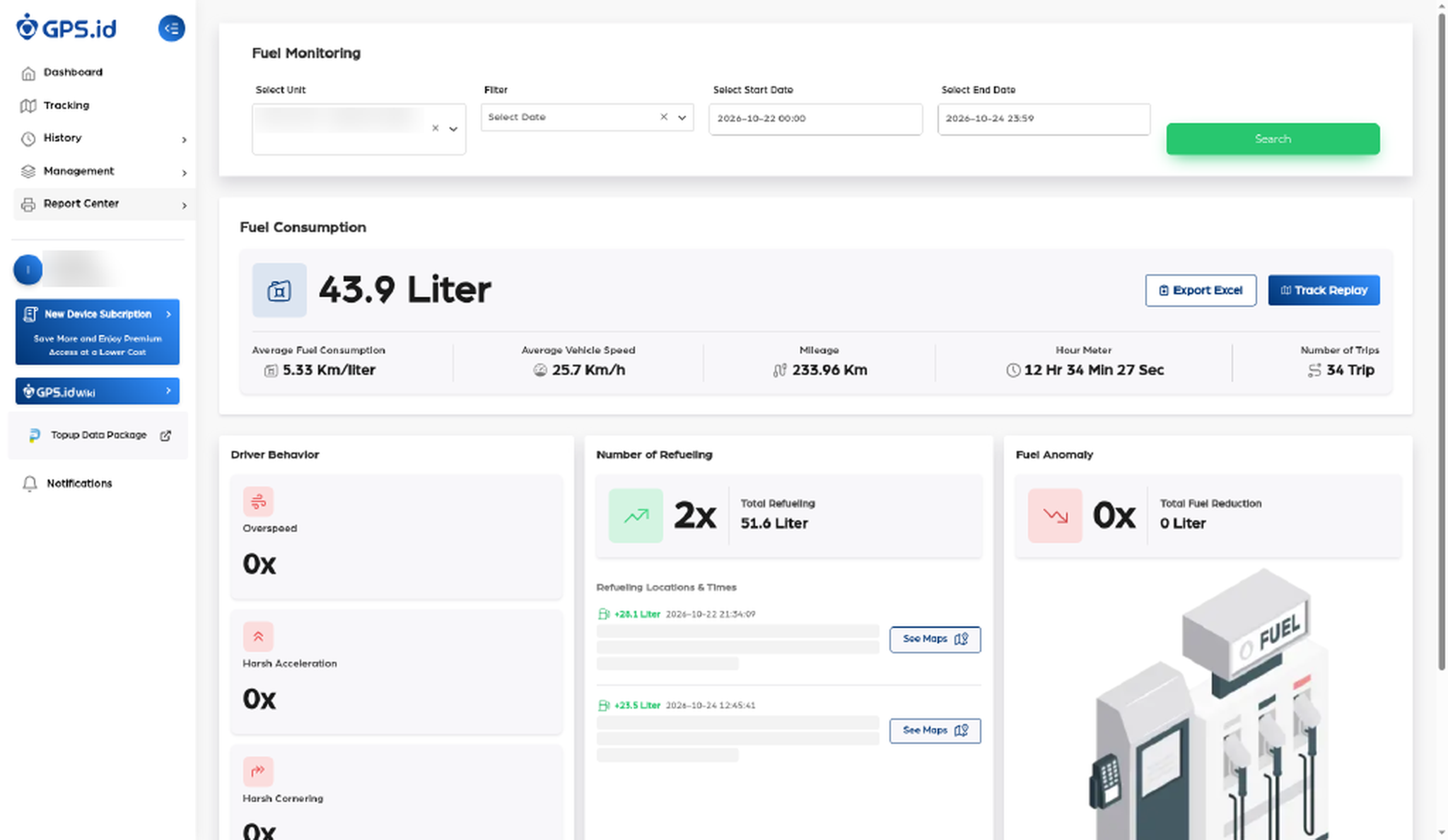Screen dimensions: 1448x840
Task: Collapse sidebar with blue circular menu icon
Action: click(171, 28)
